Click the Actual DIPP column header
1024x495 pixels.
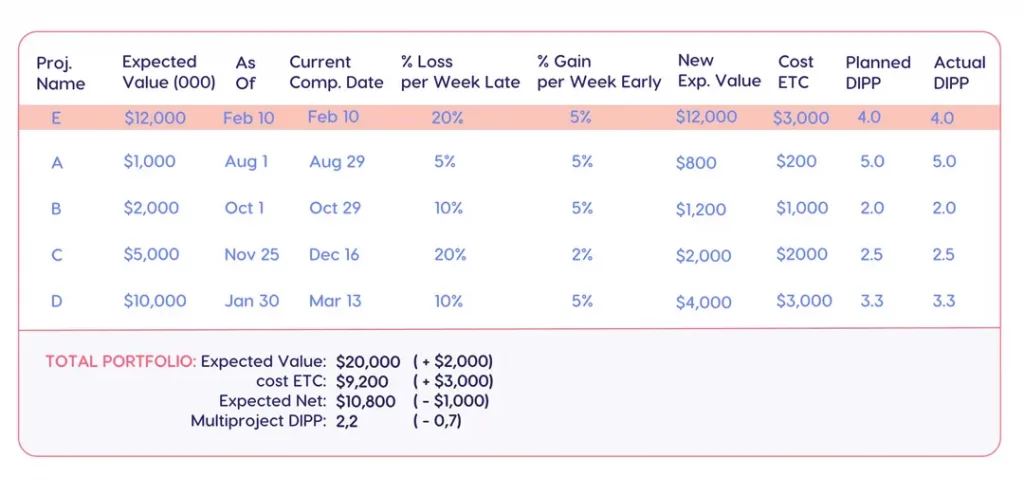coord(960,72)
